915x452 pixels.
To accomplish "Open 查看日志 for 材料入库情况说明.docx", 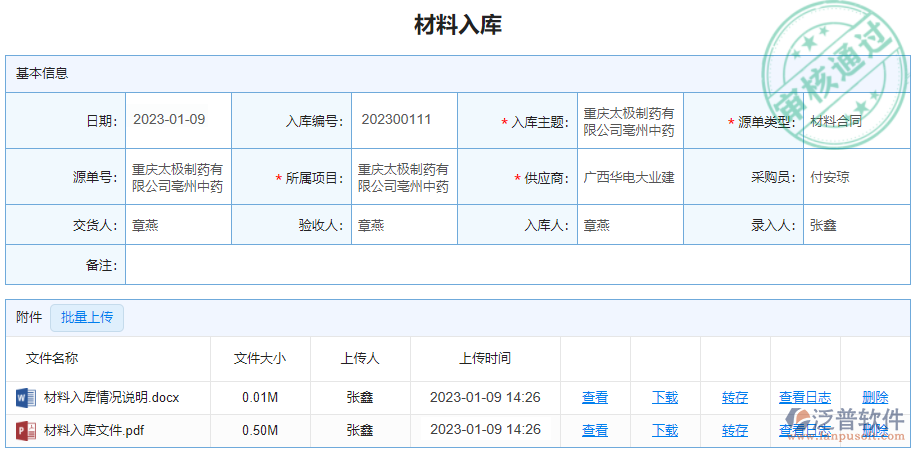I will (805, 398).
